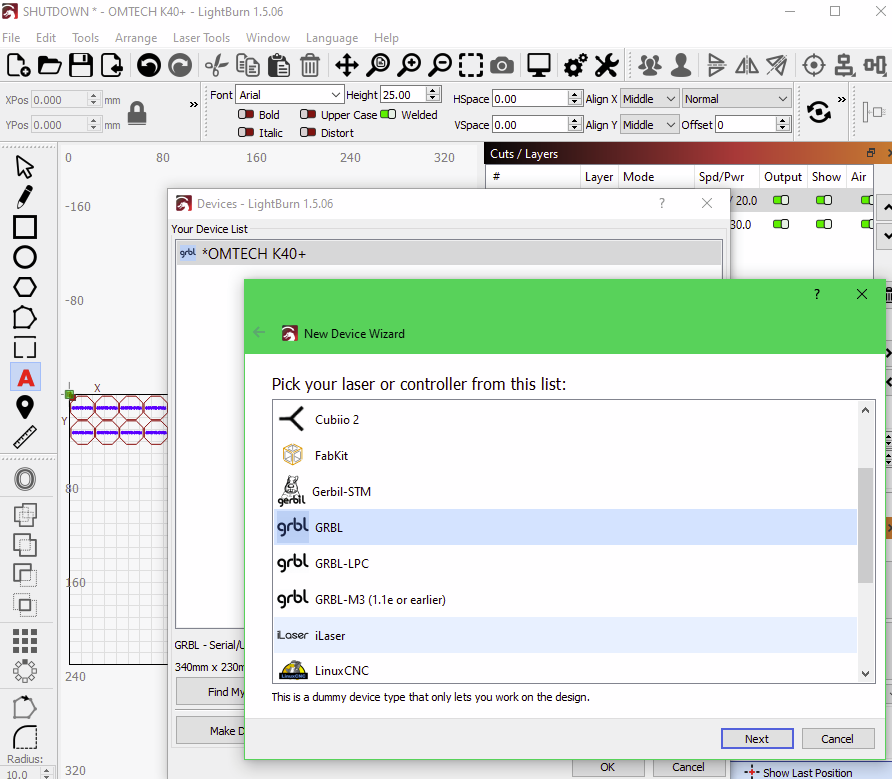
Task: Select the Position Laser marker tool
Action: tap(25, 407)
